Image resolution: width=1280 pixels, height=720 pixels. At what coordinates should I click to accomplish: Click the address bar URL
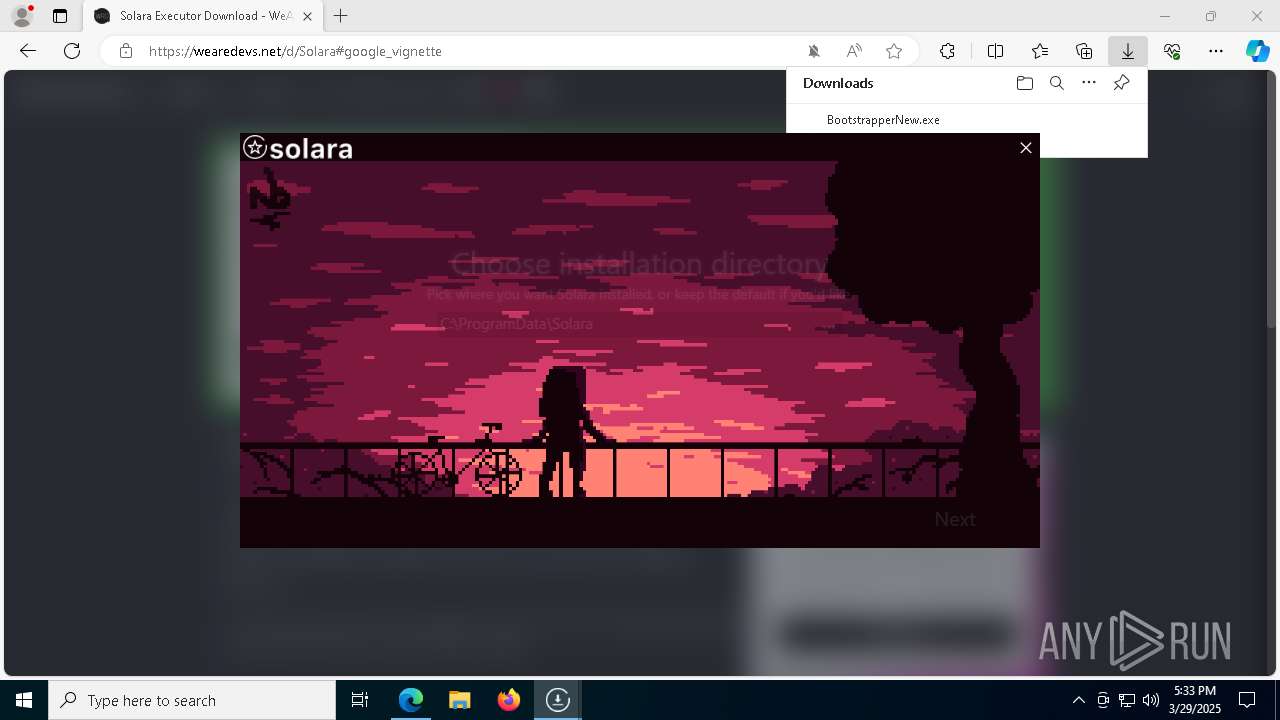tap(295, 51)
